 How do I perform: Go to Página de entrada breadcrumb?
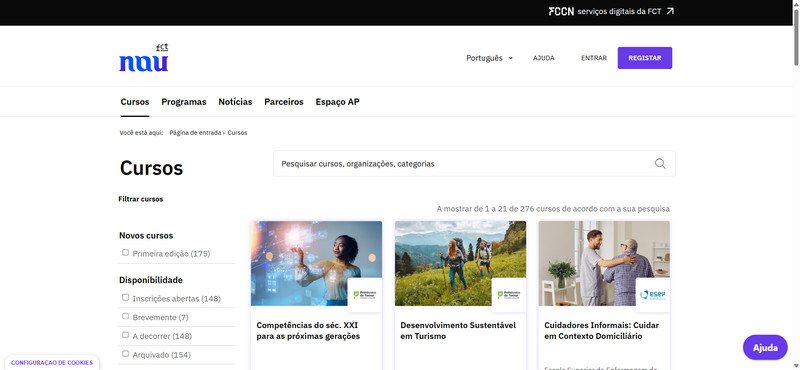tap(195, 133)
